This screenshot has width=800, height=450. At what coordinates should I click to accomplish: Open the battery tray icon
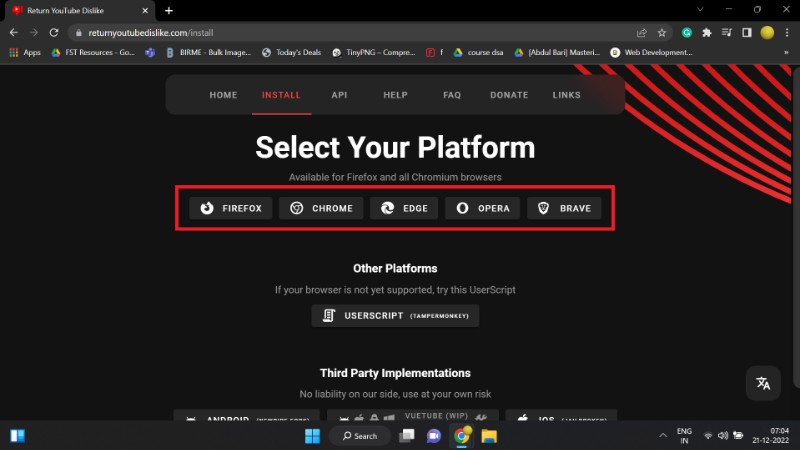coord(738,436)
